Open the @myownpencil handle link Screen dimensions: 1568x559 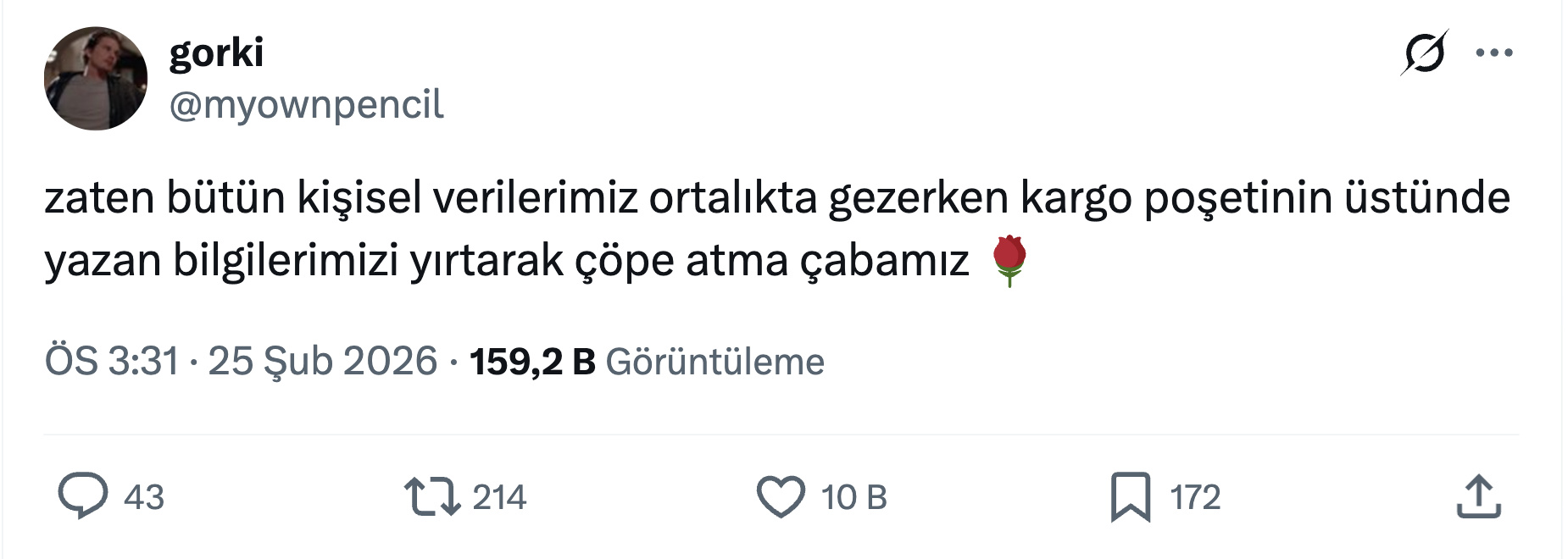click(x=306, y=105)
